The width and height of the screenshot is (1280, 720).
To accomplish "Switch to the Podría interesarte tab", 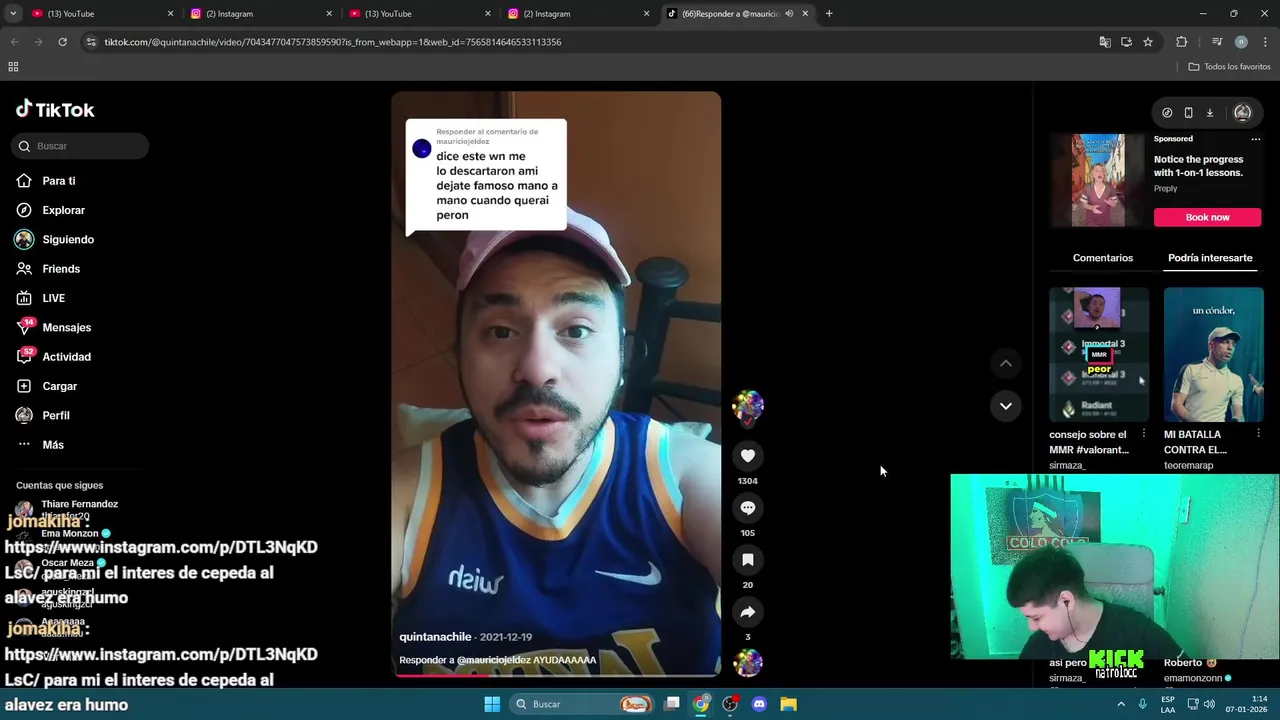I will tap(1210, 258).
